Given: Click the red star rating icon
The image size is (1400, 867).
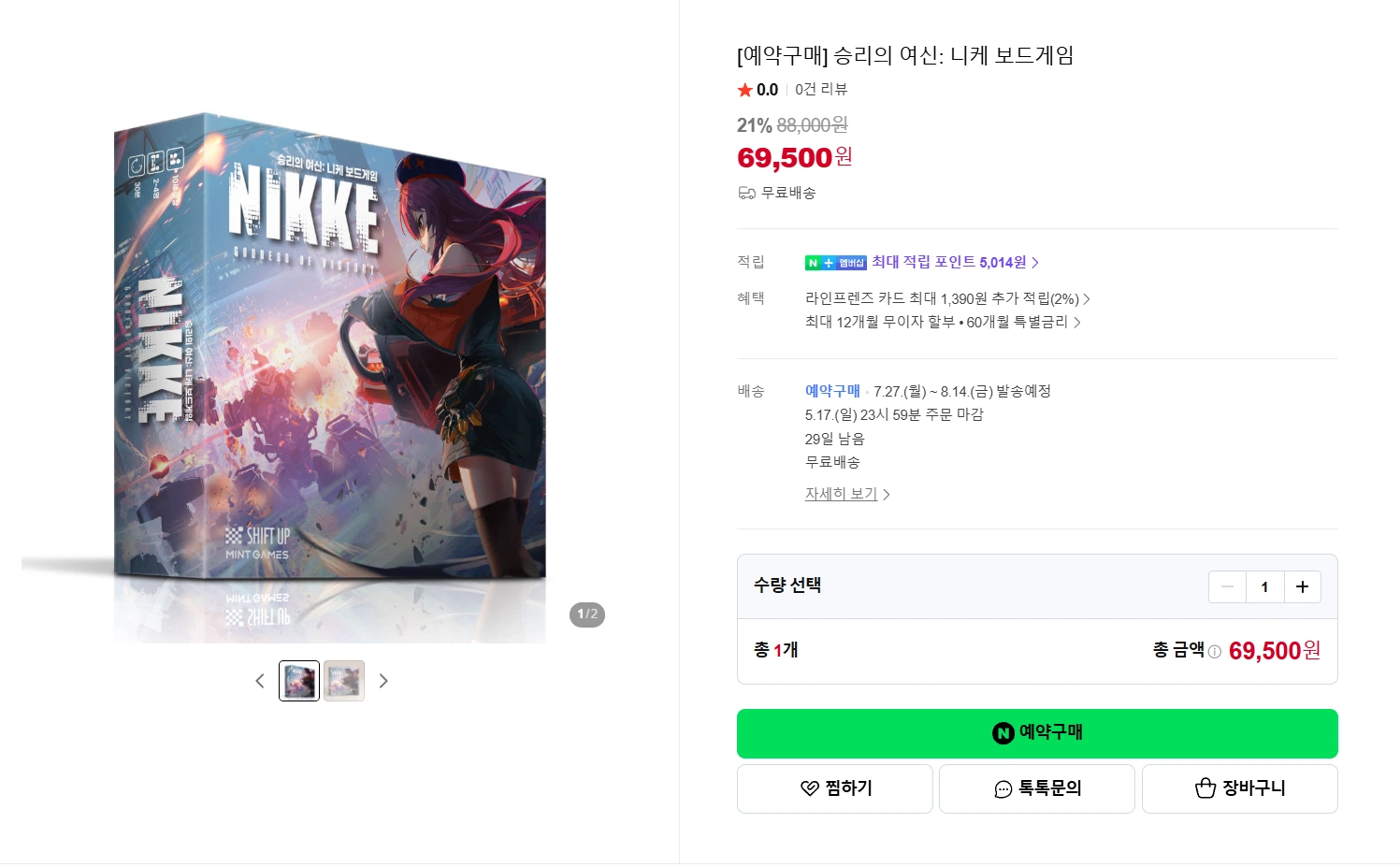Looking at the screenshot, I should (x=745, y=90).
